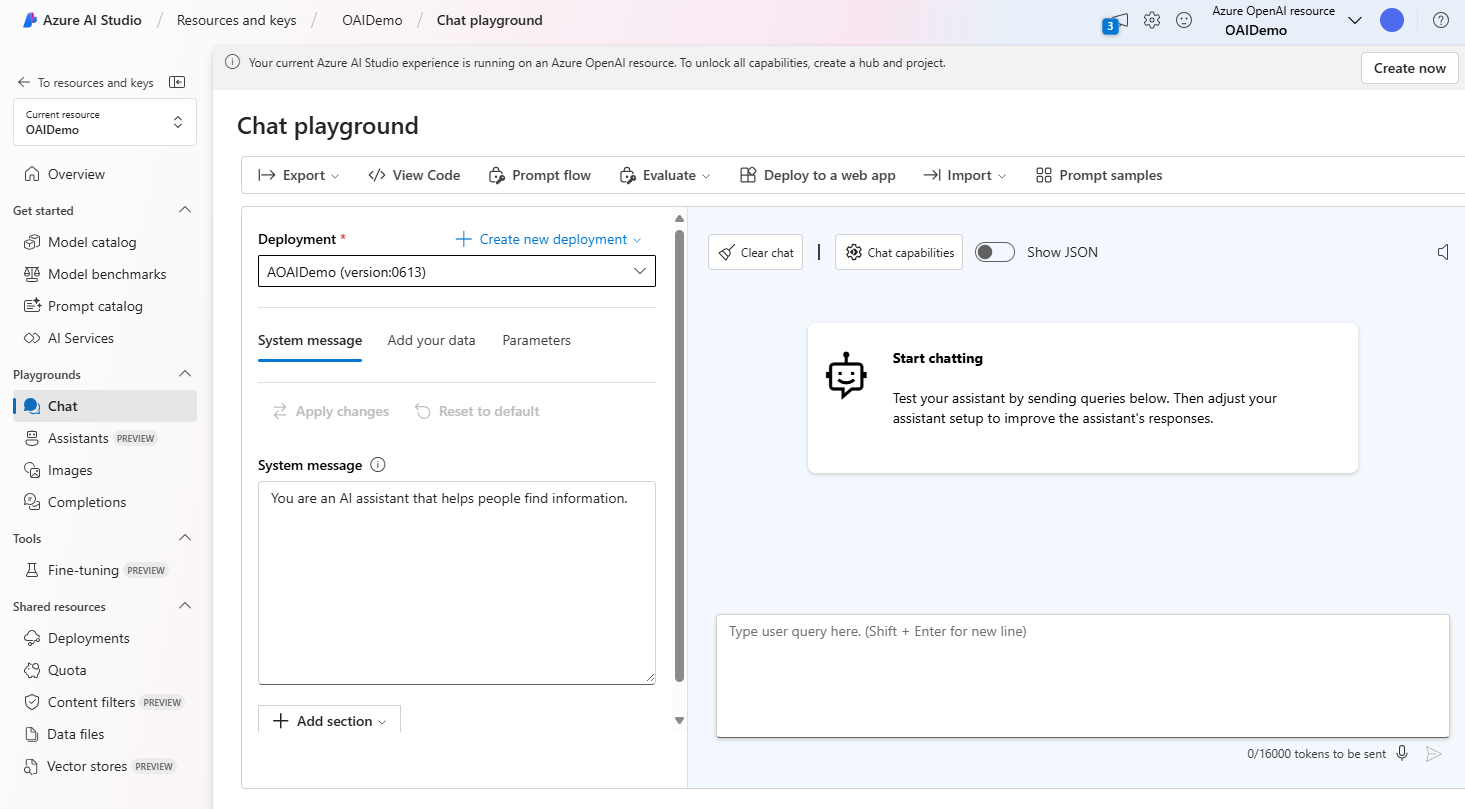Collapse the Playgrounds sidebar section
1465x809 pixels.
(185, 374)
